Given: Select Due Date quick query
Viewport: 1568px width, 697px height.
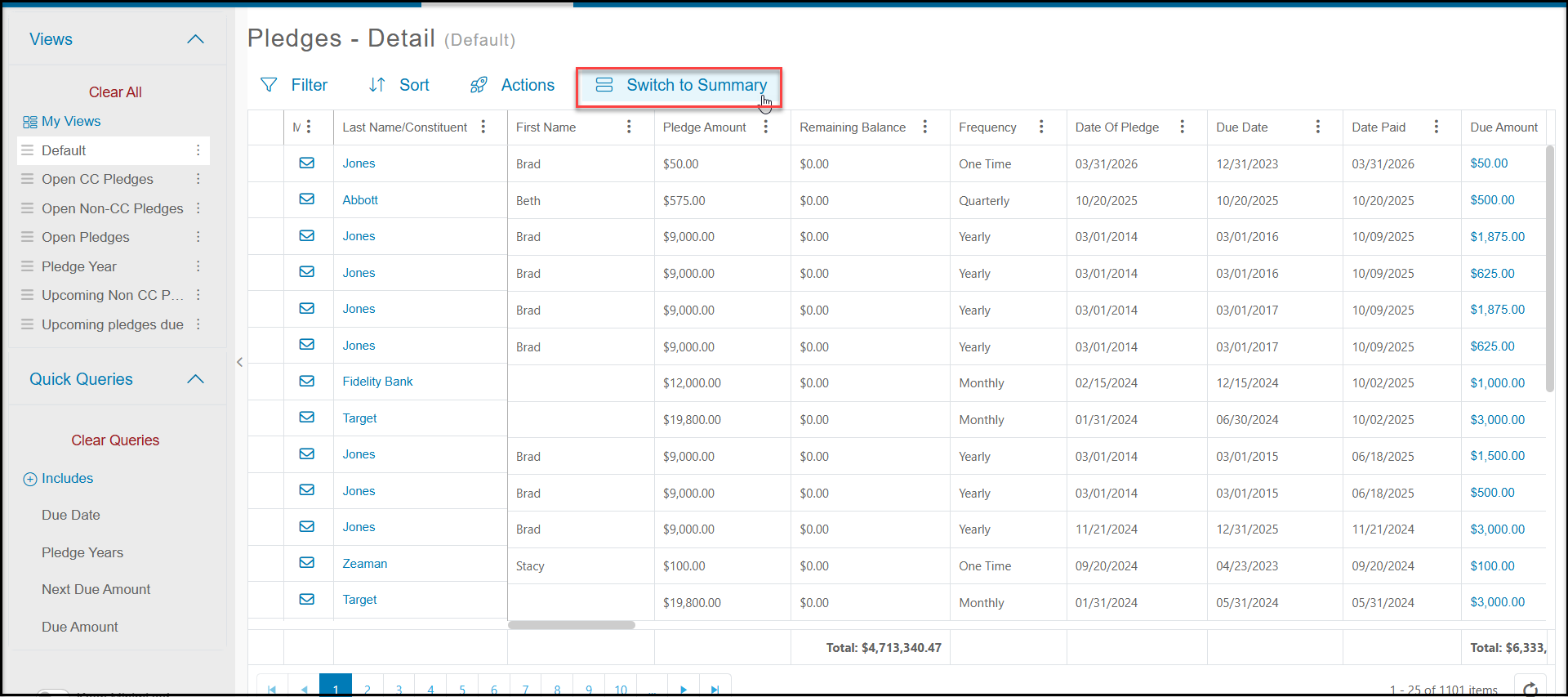Looking at the screenshot, I should pyautogui.click(x=71, y=515).
